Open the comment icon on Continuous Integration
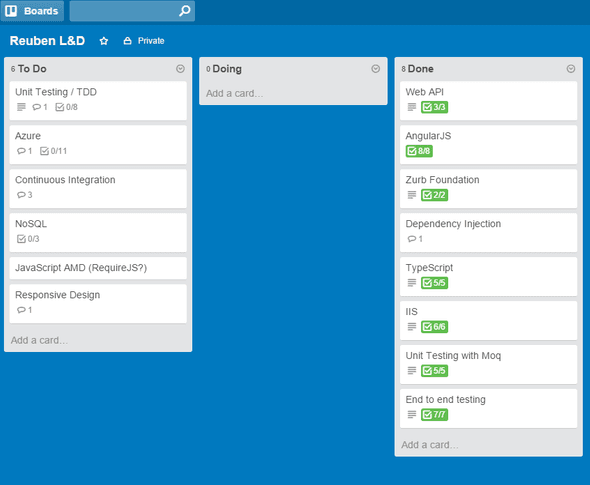590x485 pixels. coord(21,195)
